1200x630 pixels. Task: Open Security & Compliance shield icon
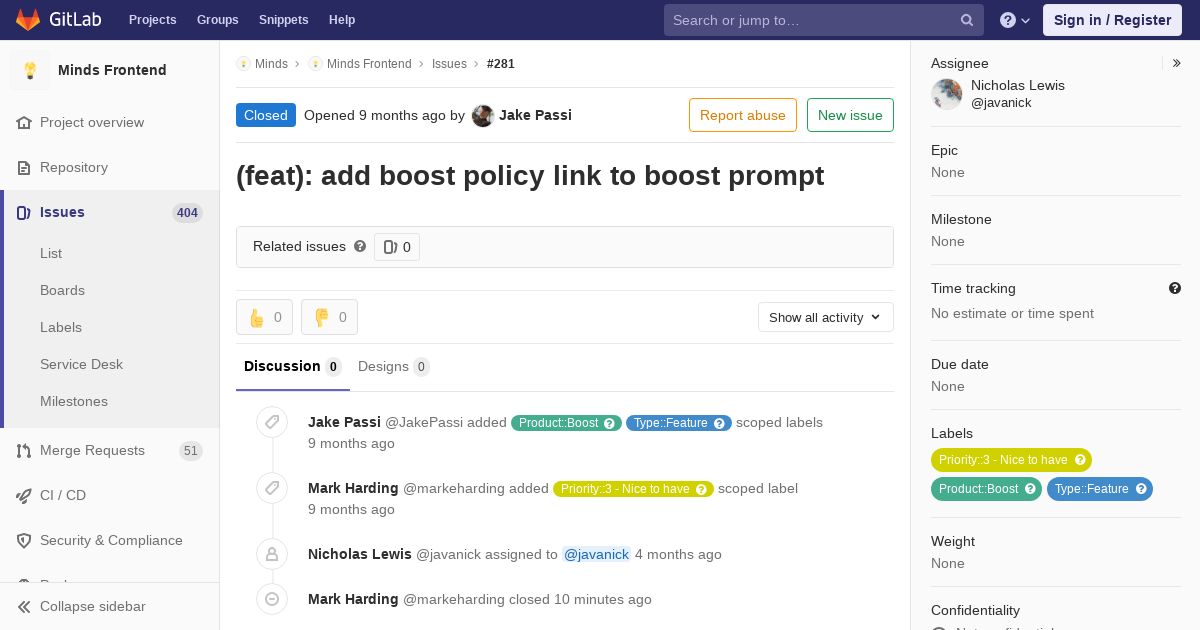click(24, 540)
